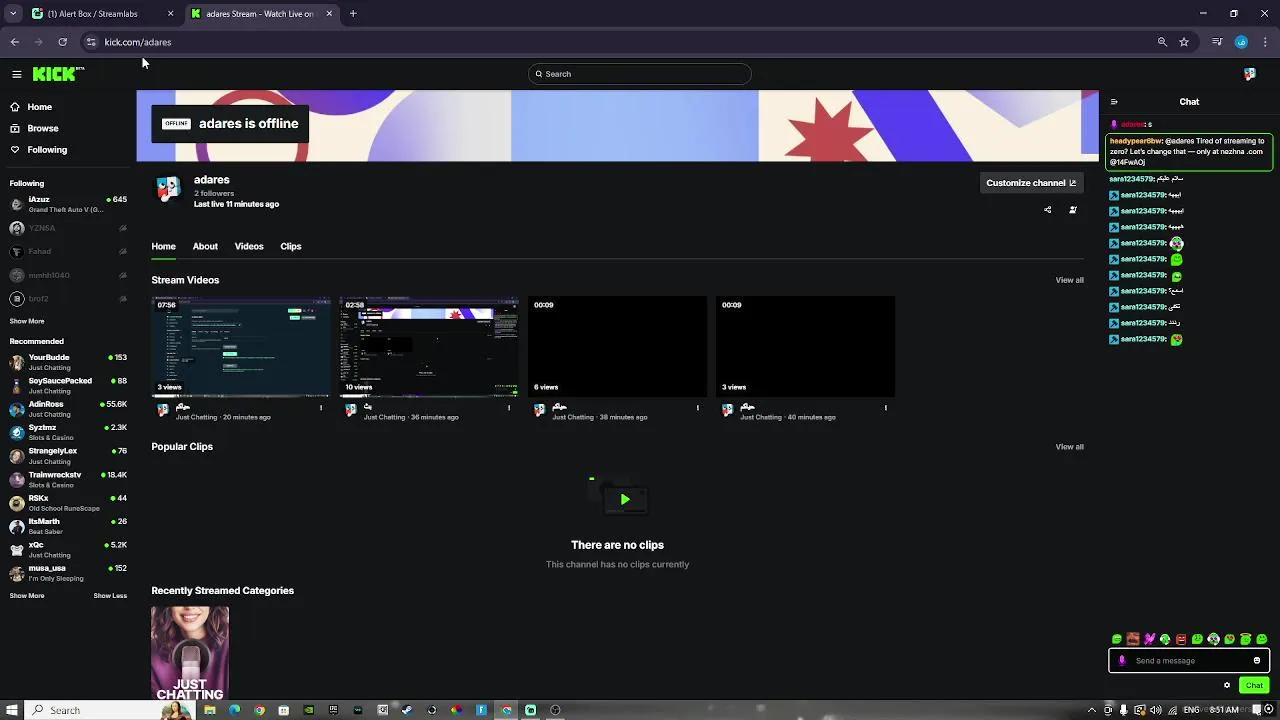
Task: Click the moderator icon beside the share icon
Action: [x=1073, y=210]
